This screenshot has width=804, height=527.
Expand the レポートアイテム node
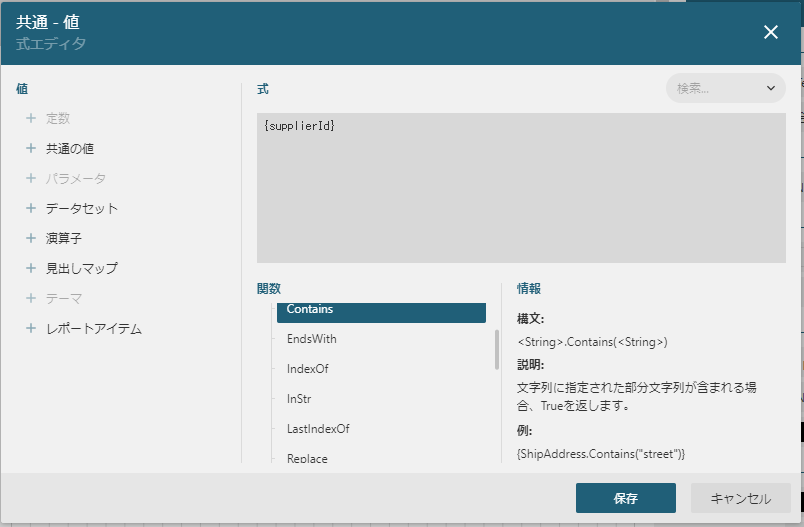click(31, 328)
